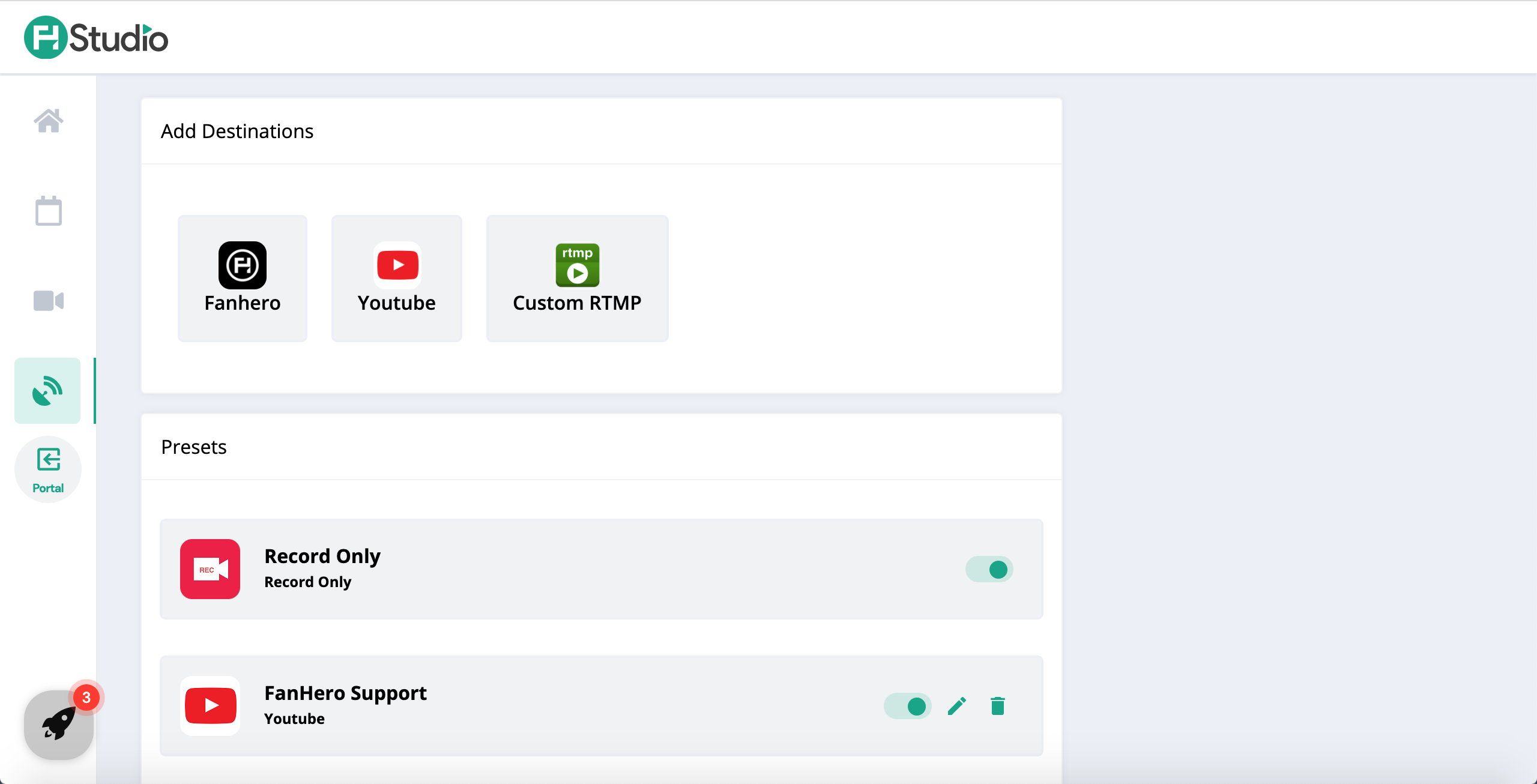Screen dimensions: 1537x784
Task: Add a Youtube destination
Action: tap(397, 279)
